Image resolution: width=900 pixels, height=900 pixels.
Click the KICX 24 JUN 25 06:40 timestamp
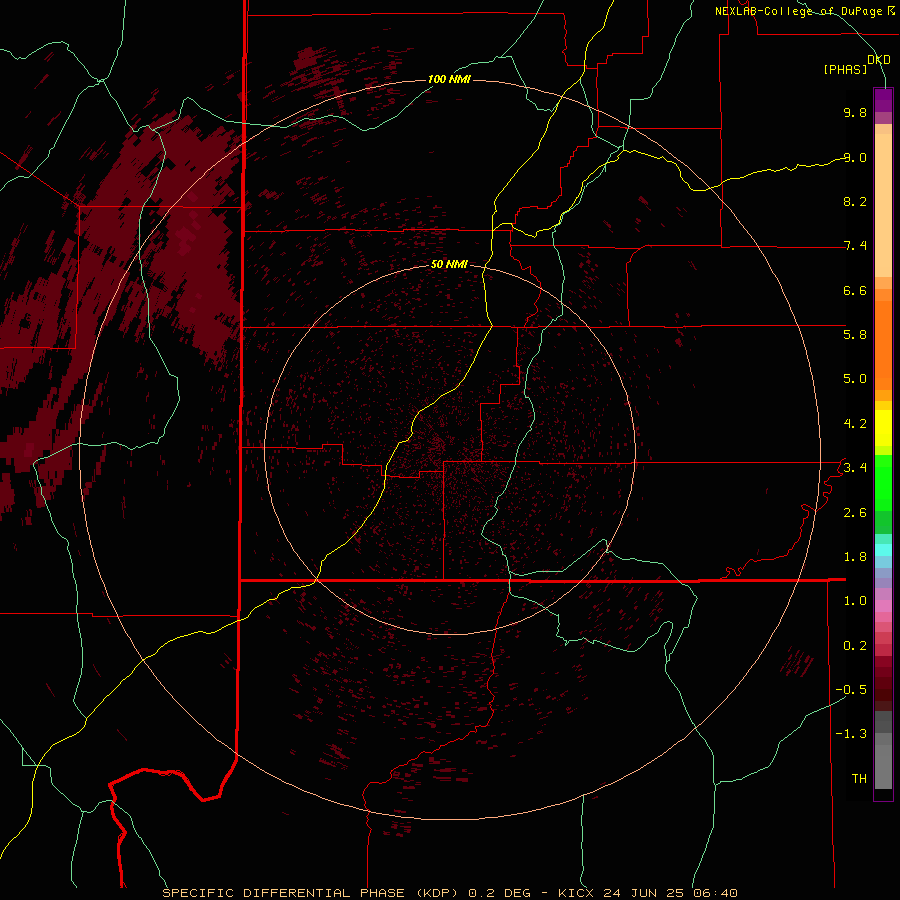[x=647, y=893]
